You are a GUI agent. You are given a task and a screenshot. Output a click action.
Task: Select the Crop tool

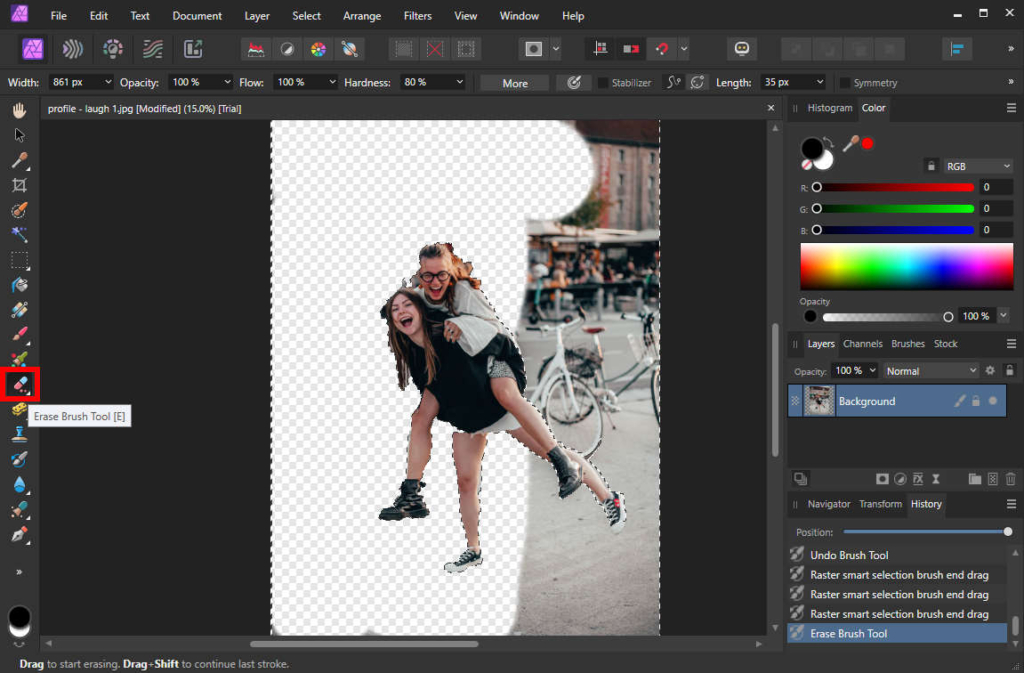19,186
